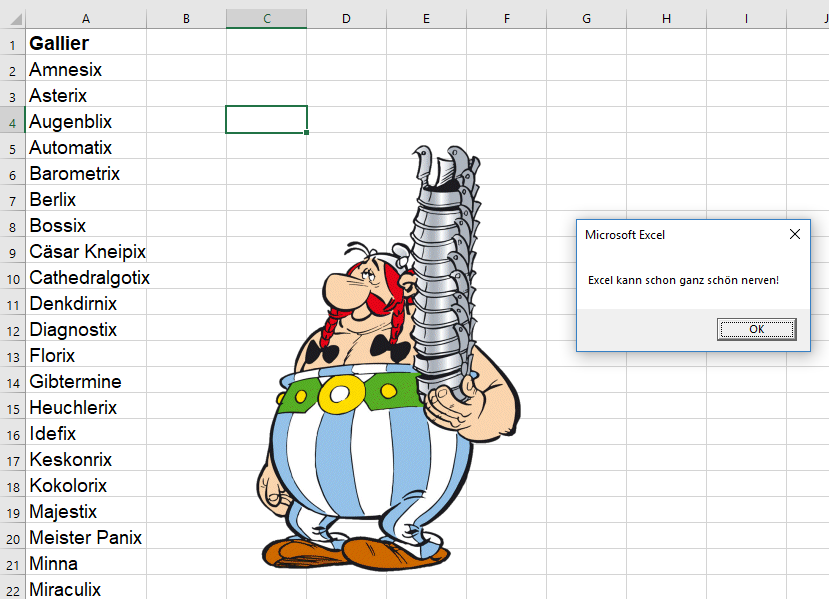Image resolution: width=829 pixels, height=599 pixels.
Task: Click the dialog message text about Excel
Action: (683, 280)
